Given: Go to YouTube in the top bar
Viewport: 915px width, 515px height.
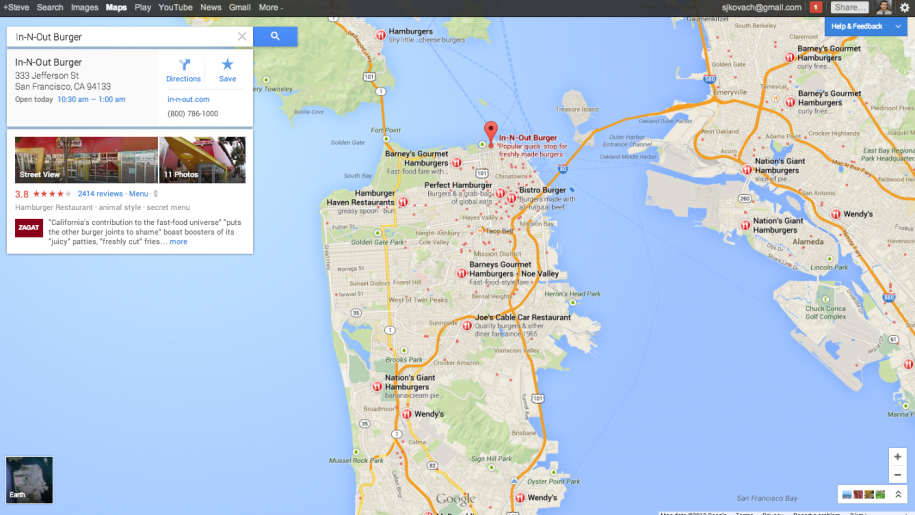Looking at the screenshot, I should 175,7.
